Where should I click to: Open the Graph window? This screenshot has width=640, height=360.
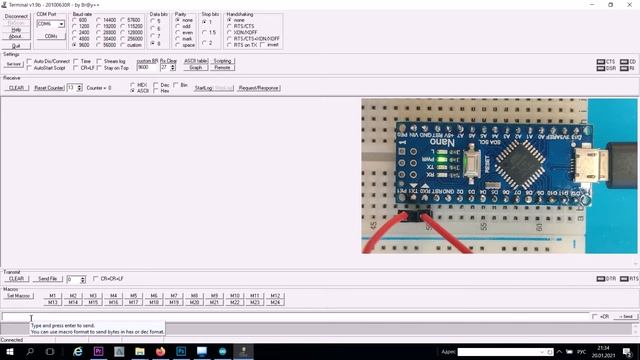coord(196,67)
